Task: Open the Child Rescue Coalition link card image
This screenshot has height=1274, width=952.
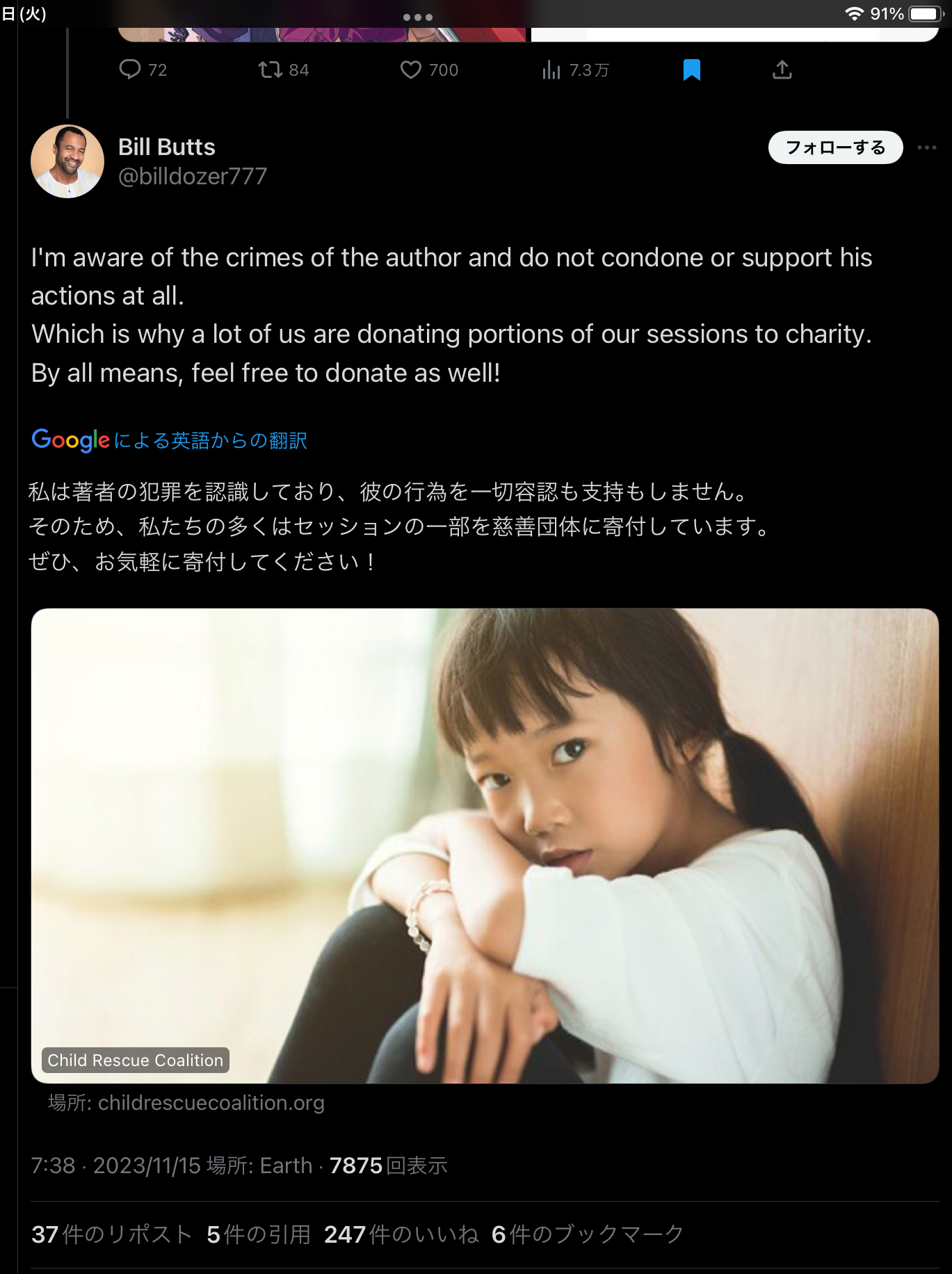Action: pyautogui.click(x=485, y=846)
